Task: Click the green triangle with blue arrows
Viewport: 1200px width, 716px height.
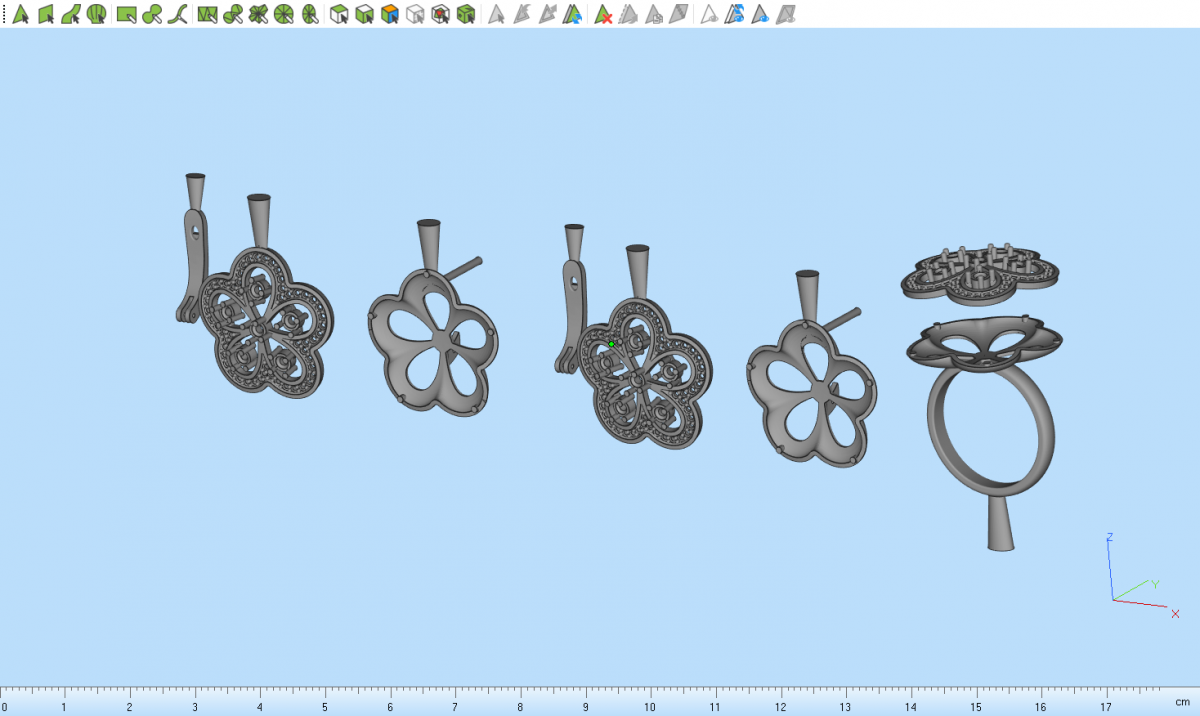Action: click(573, 14)
